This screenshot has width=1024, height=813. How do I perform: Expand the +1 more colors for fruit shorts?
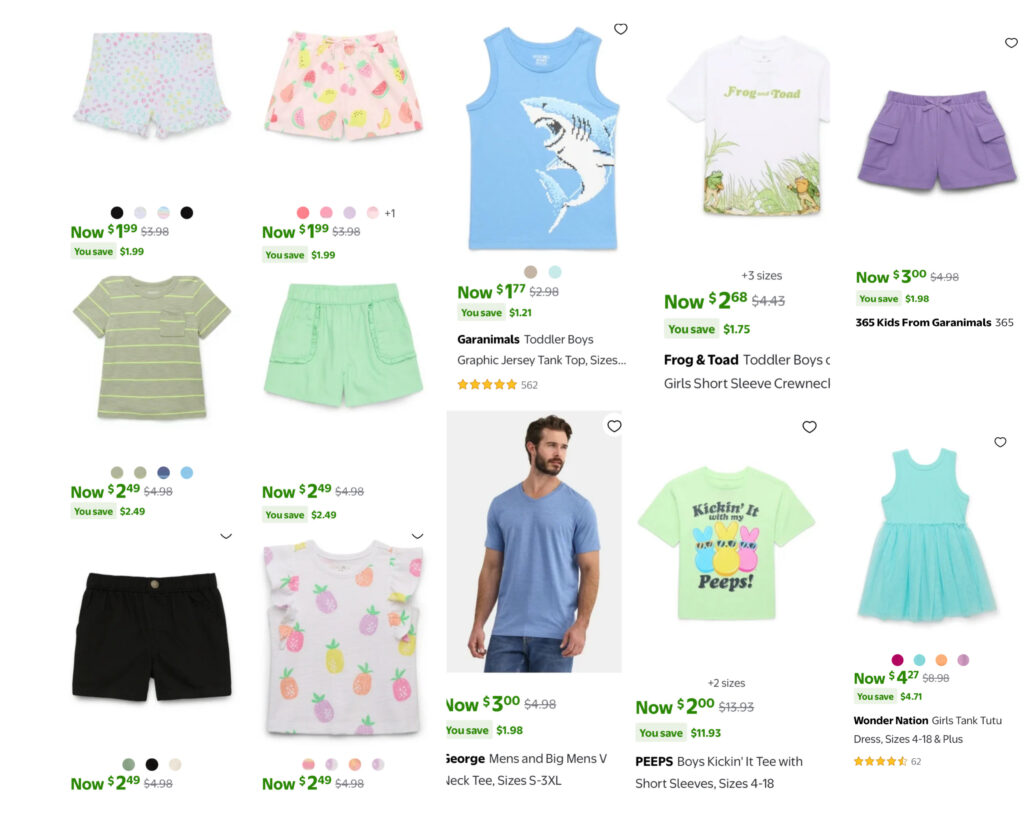[x=390, y=213]
